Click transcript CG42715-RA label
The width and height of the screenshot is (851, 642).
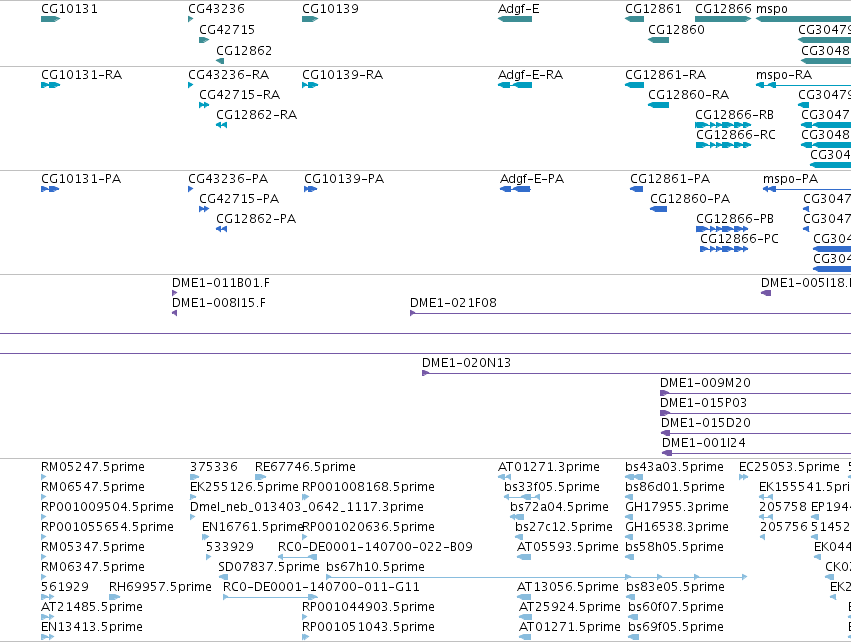[239, 94]
